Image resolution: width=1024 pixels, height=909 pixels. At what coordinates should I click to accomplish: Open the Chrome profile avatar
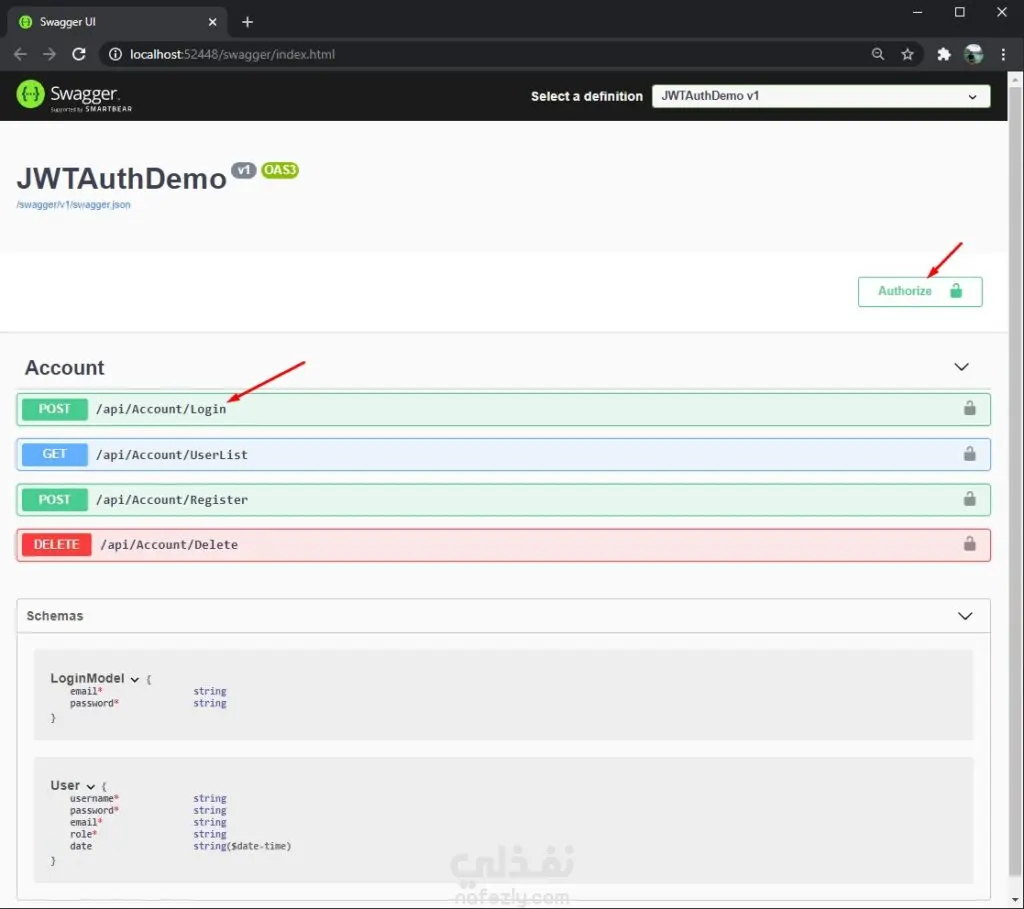pos(974,54)
